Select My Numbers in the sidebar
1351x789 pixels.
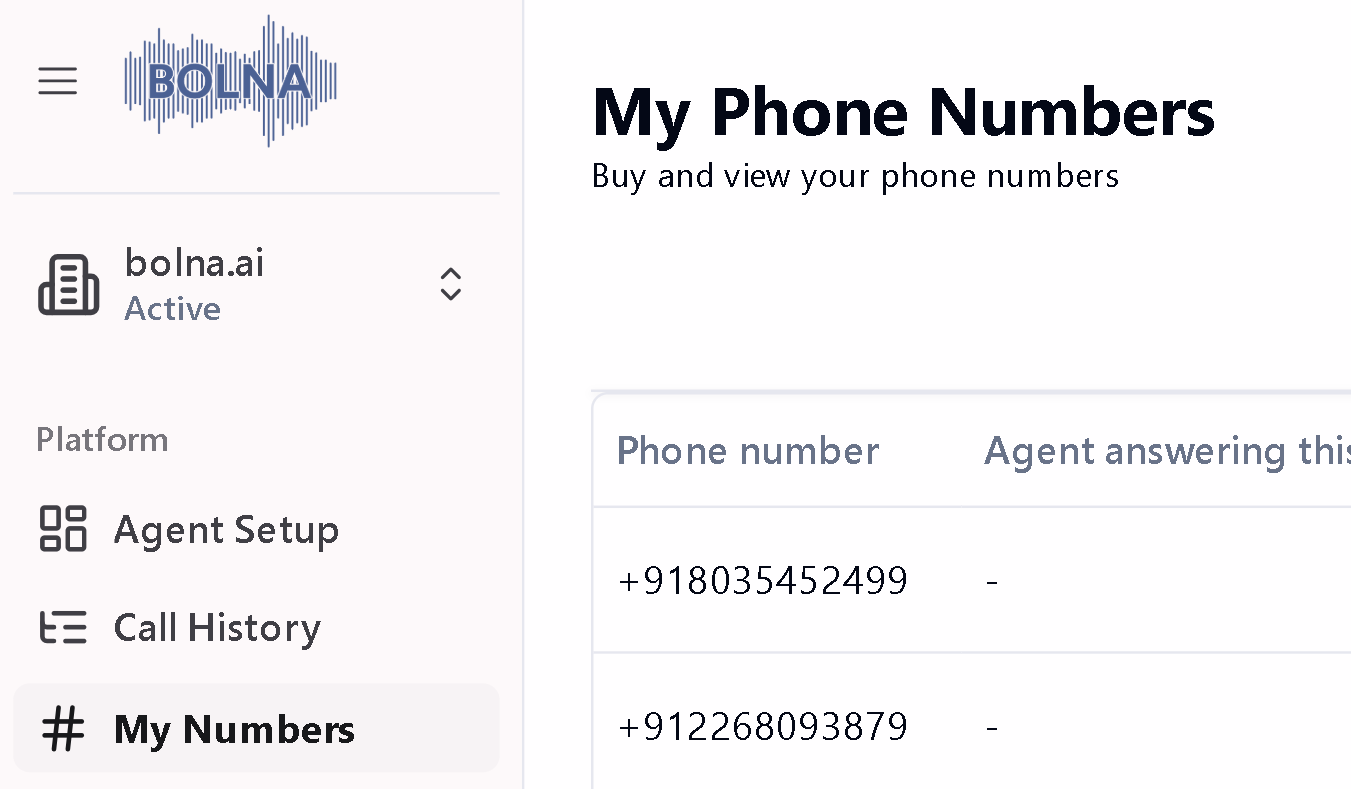(x=233, y=729)
